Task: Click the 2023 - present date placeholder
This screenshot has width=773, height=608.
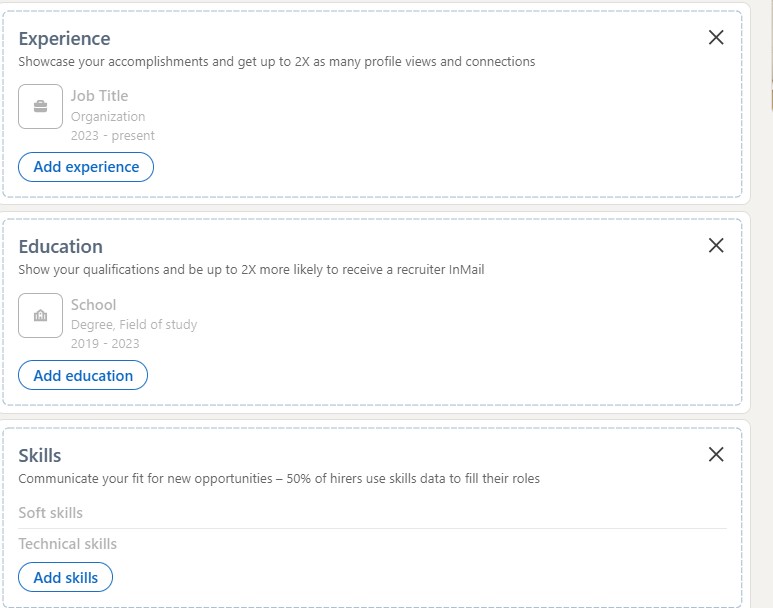Action: 112,136
